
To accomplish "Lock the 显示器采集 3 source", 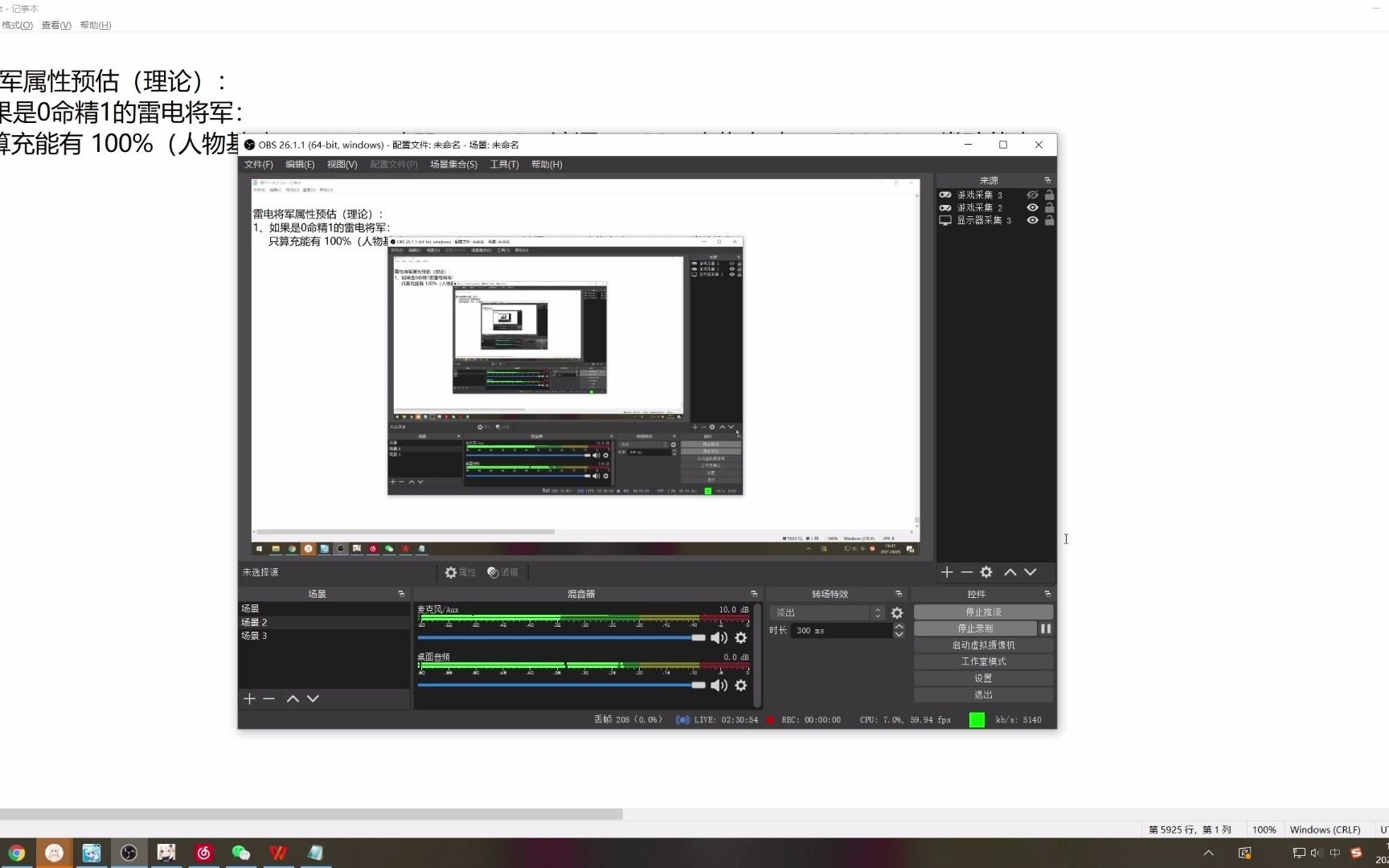I will pyautogui.click(x=1049, y=220).
